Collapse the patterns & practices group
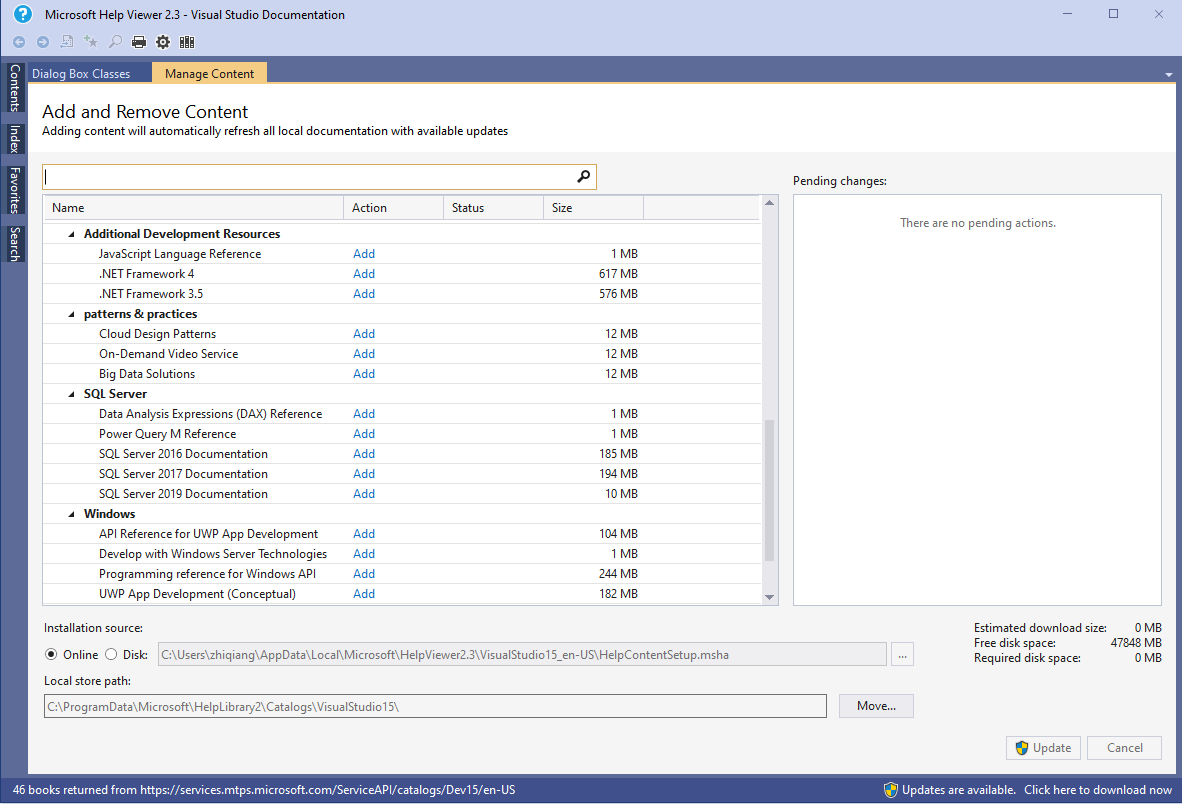Image resolution: width=1182 pixels, height=804 pixels. (x=72, y=314)
